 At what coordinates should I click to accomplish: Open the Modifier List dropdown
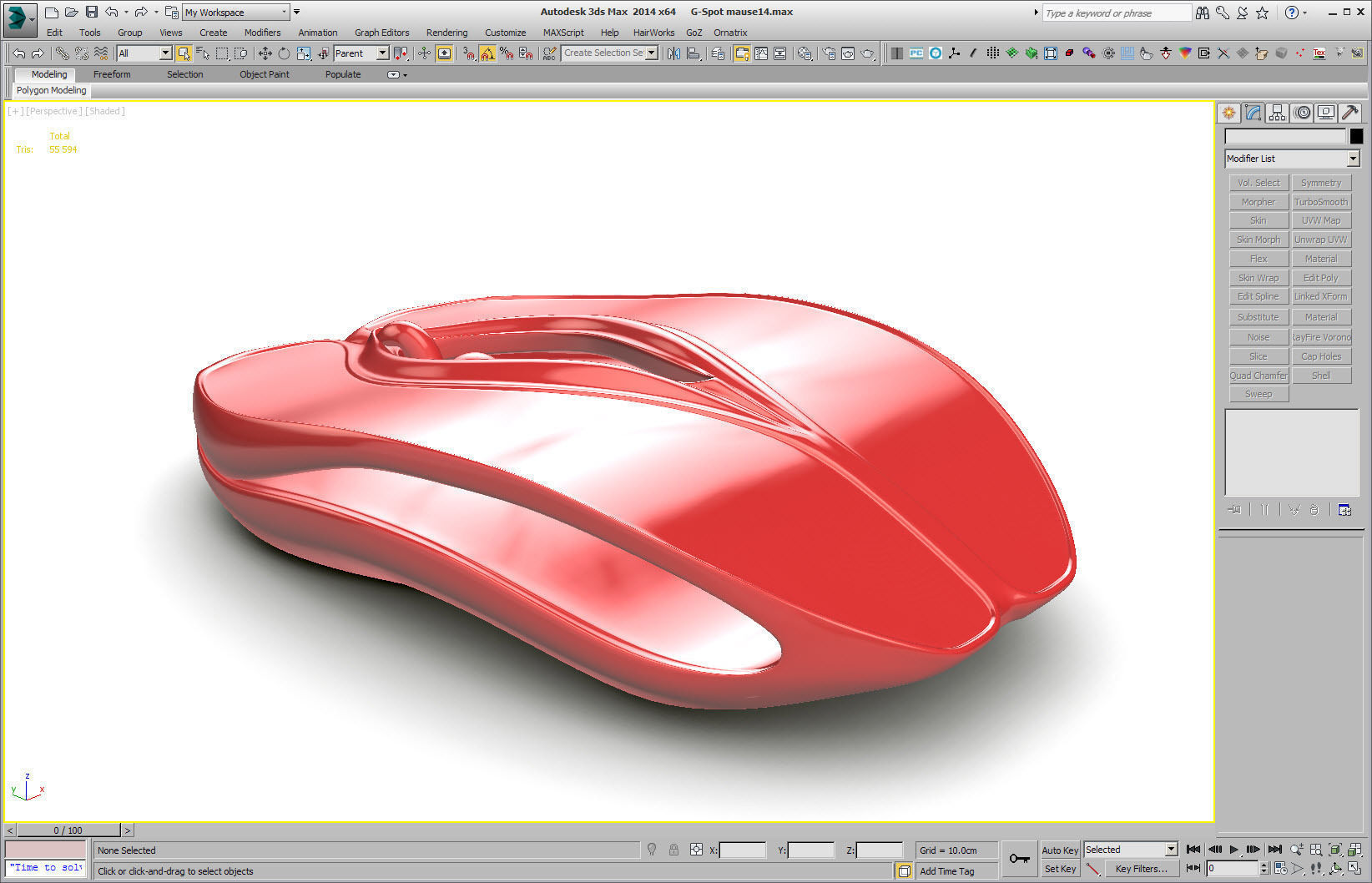pyautogui.click(x=1292, y=159)
